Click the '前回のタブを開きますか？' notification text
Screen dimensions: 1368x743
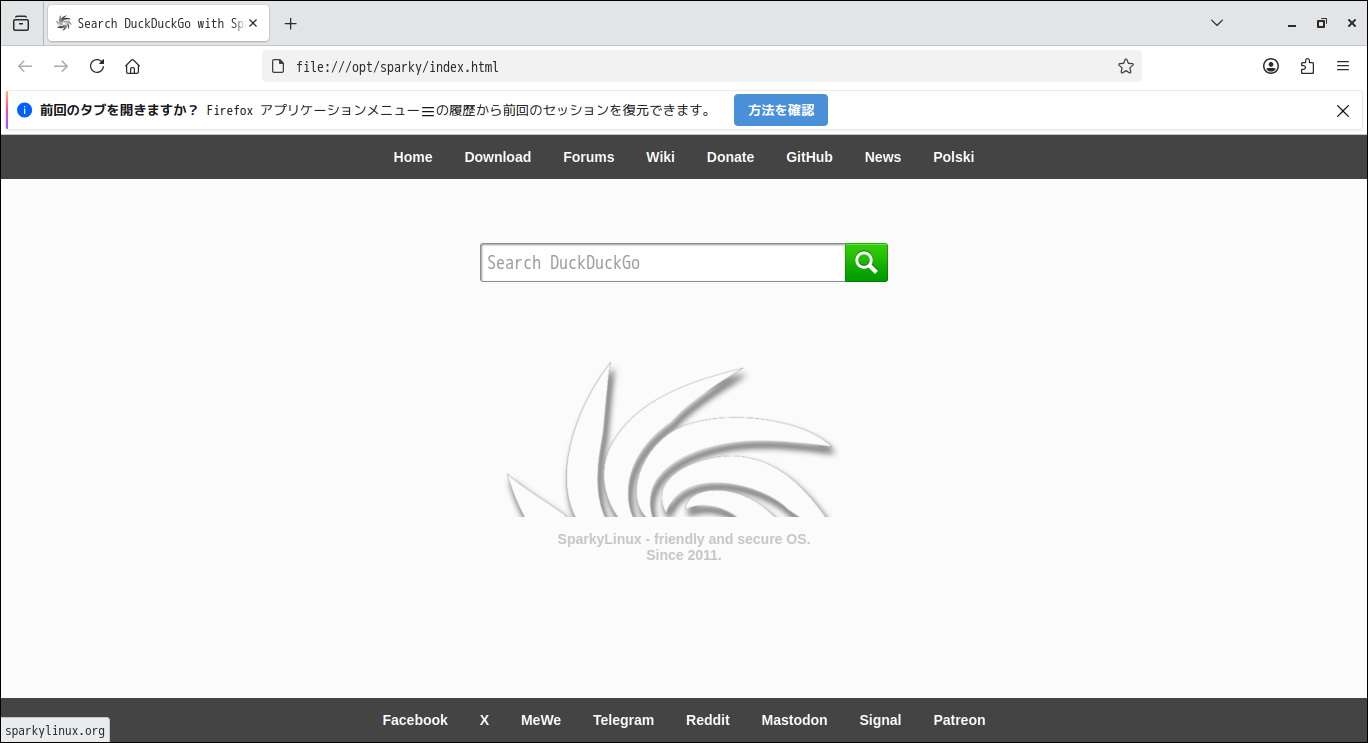point(119,110)
